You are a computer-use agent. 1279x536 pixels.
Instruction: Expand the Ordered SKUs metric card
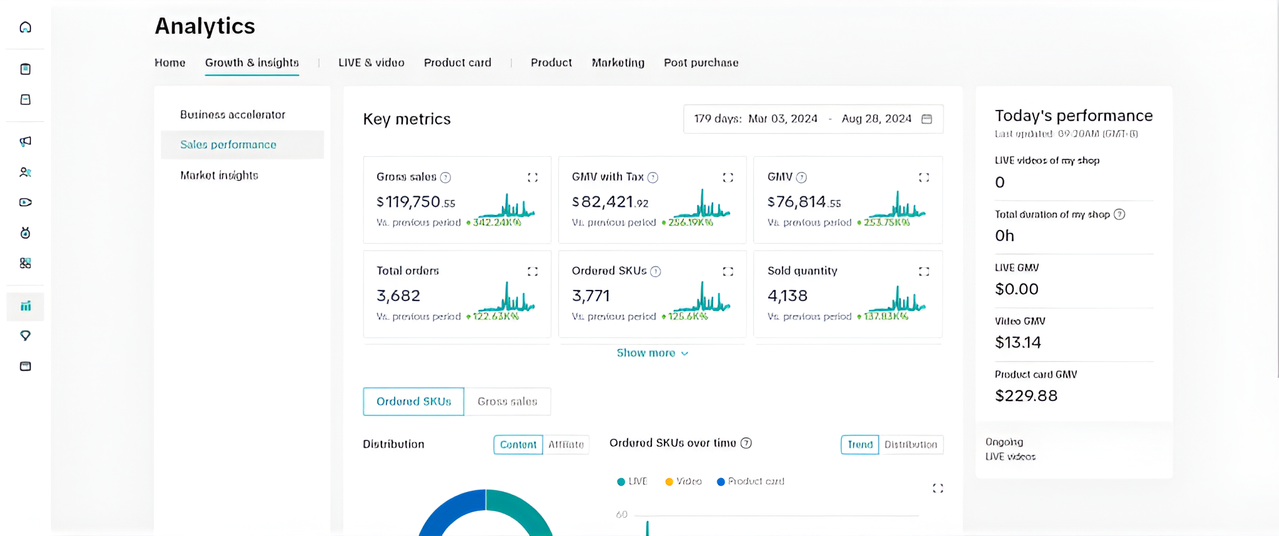pos(728,271)
